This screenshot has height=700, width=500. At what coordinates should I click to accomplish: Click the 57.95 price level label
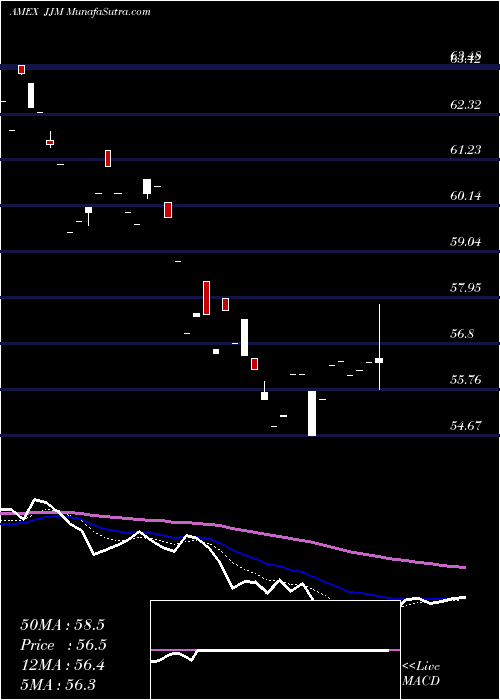pyautogui.click(x=466, y=288)
